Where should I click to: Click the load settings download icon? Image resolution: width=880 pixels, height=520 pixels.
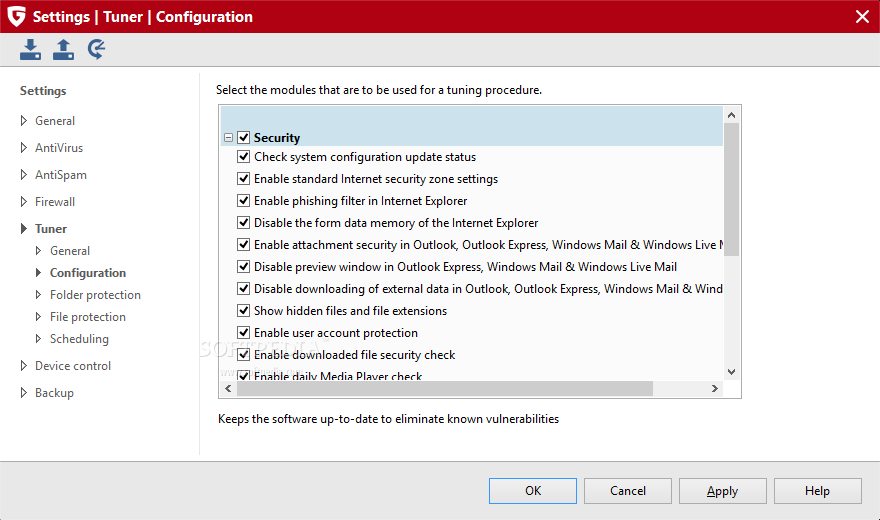(x=30, y=49)
